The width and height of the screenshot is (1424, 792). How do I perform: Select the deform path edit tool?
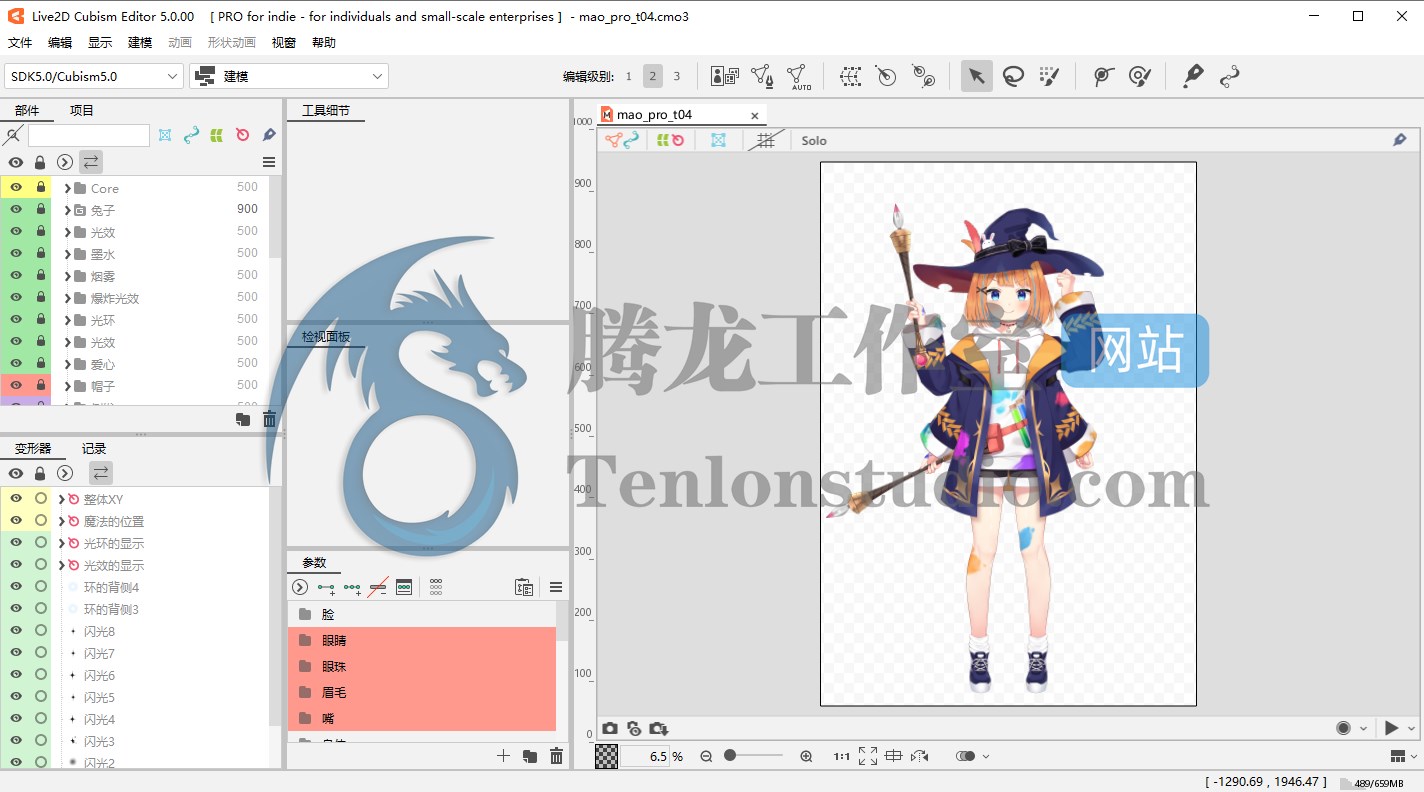1230,76
